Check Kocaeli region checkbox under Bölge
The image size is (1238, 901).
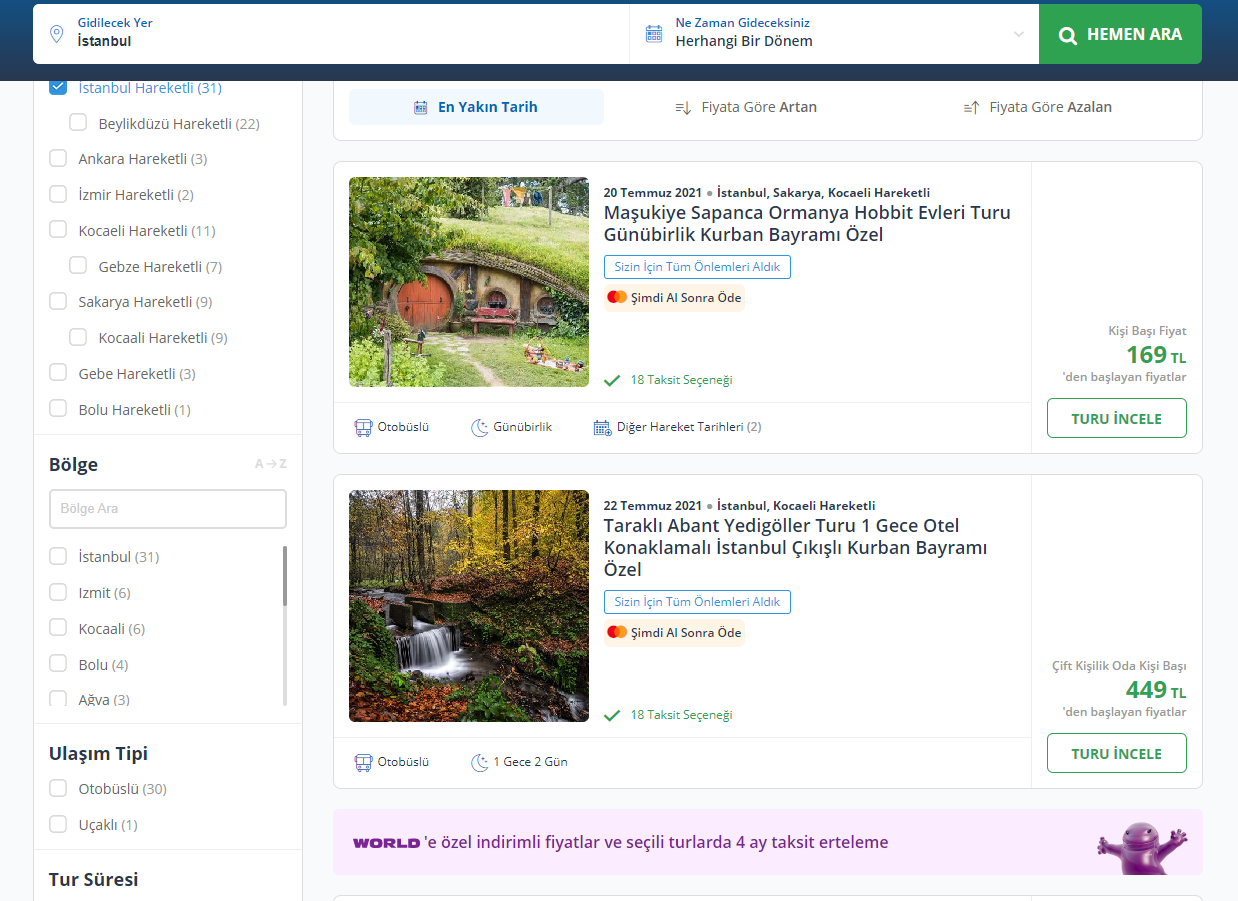[58, 628]
